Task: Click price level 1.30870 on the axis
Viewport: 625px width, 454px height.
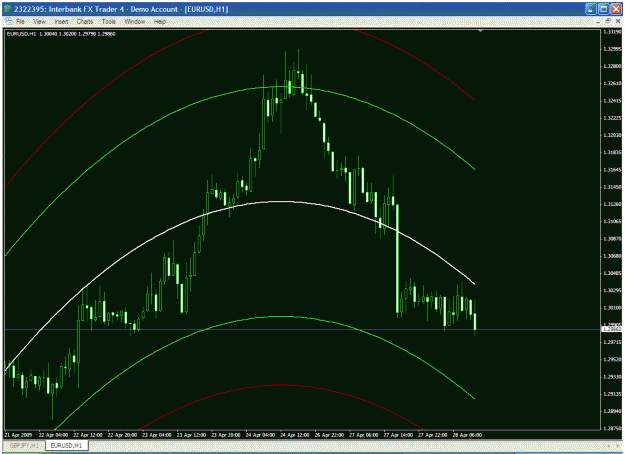Action: (612, 239)
